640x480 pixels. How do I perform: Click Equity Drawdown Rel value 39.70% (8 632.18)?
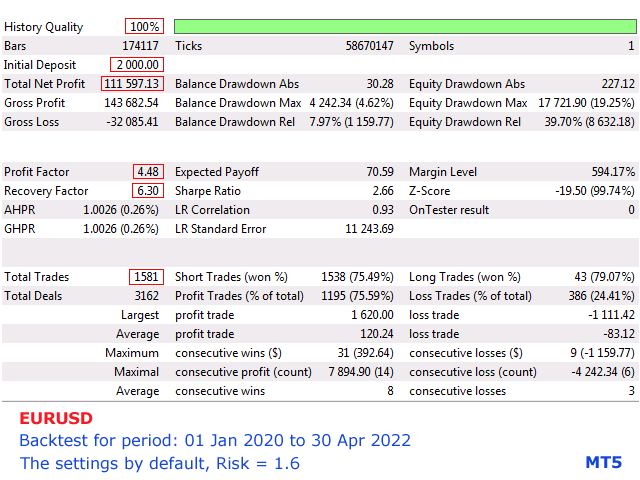click(x=590, y=122)
